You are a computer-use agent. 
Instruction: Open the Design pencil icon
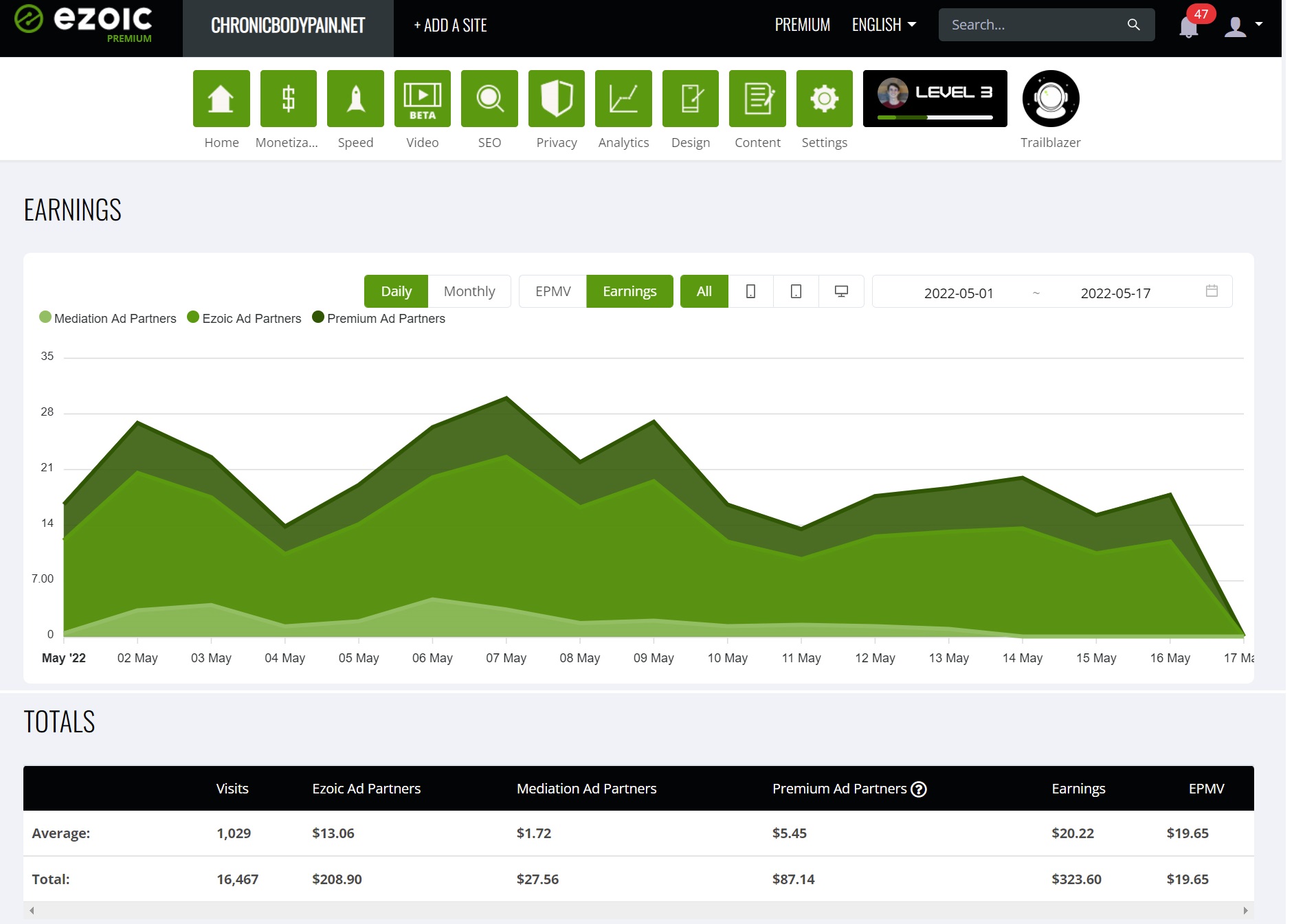click(691, 98)
